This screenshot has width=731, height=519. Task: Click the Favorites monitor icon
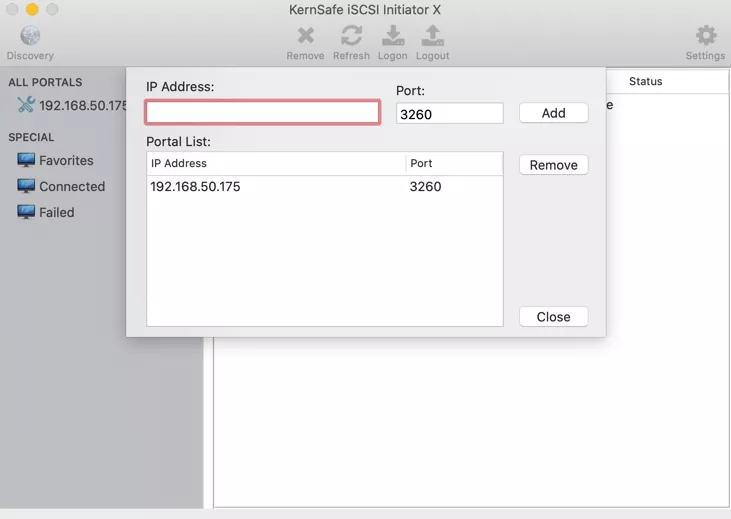click(x=26, y=160)
